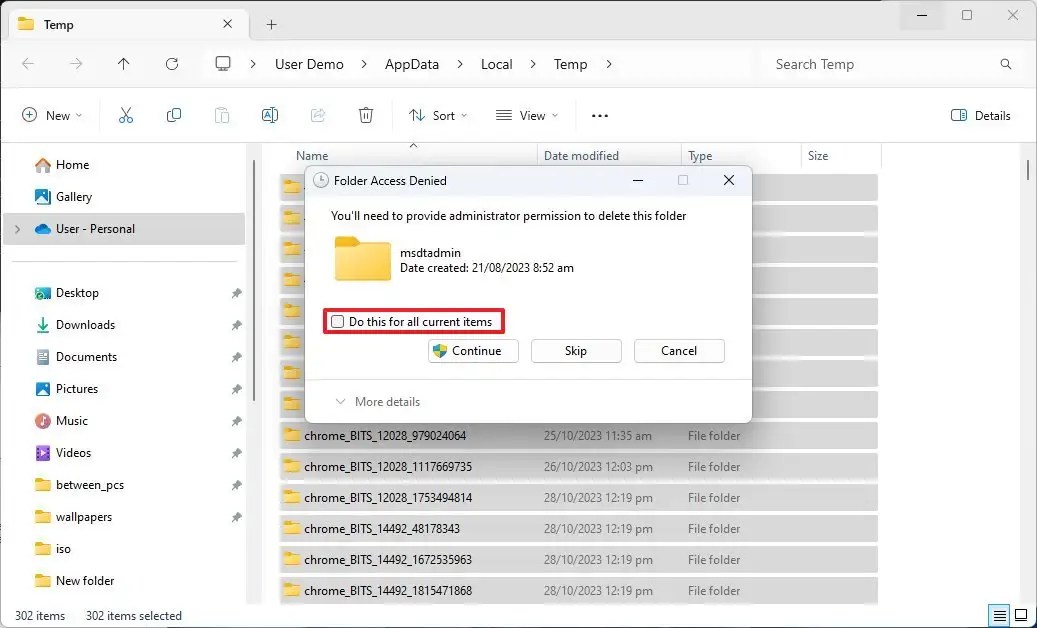Click the Copy icon on the command bar
The image size is (1037, 628).
[x=173, y=115]
